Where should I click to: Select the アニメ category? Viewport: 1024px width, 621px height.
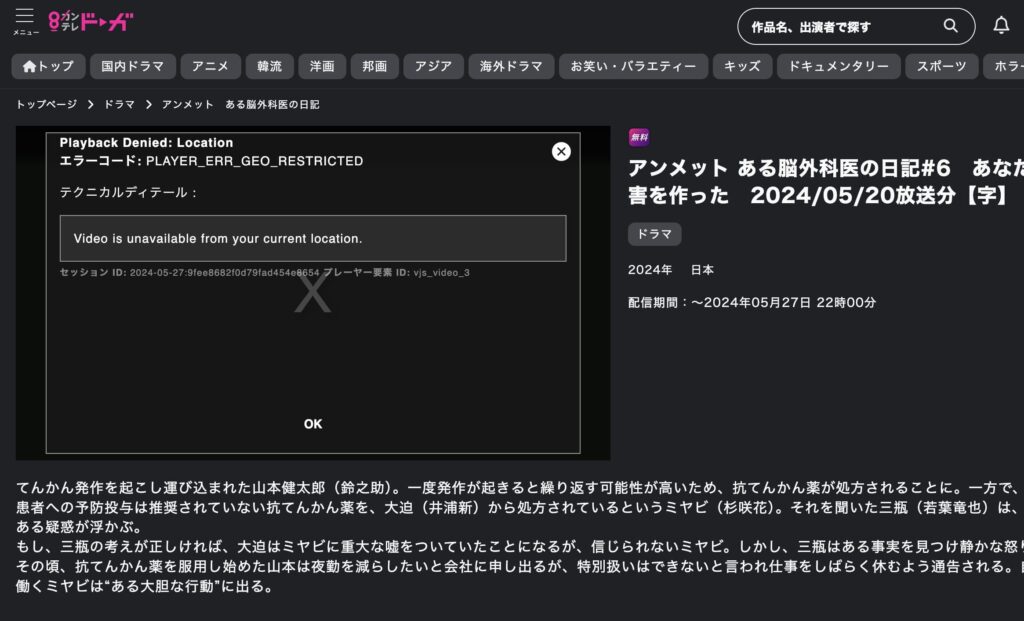(210, 66)
